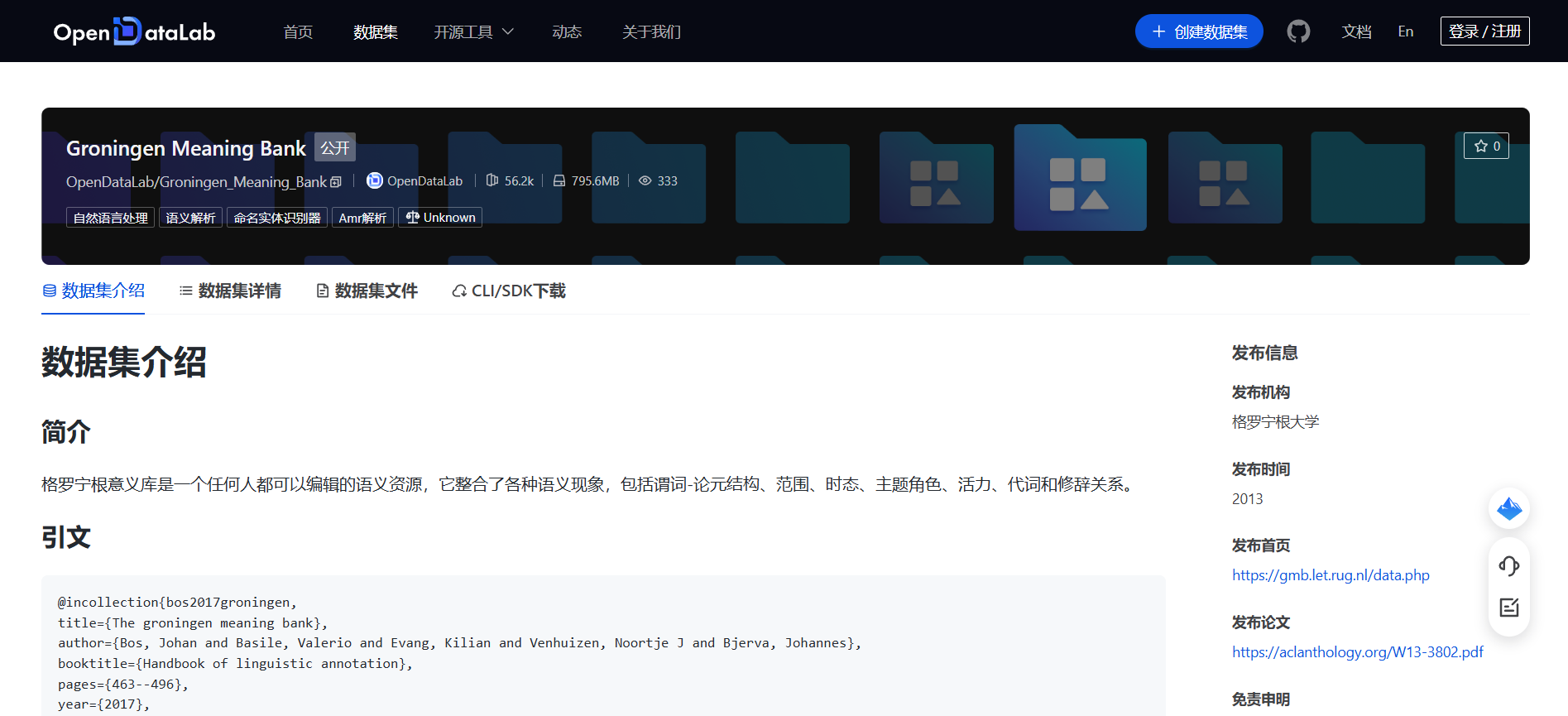Viewport: 1568px width, 716px height.
Task: Copy the dataset path OpenDataLab/Groningen_Meaning_Bank
Action: tap(336, 181)
